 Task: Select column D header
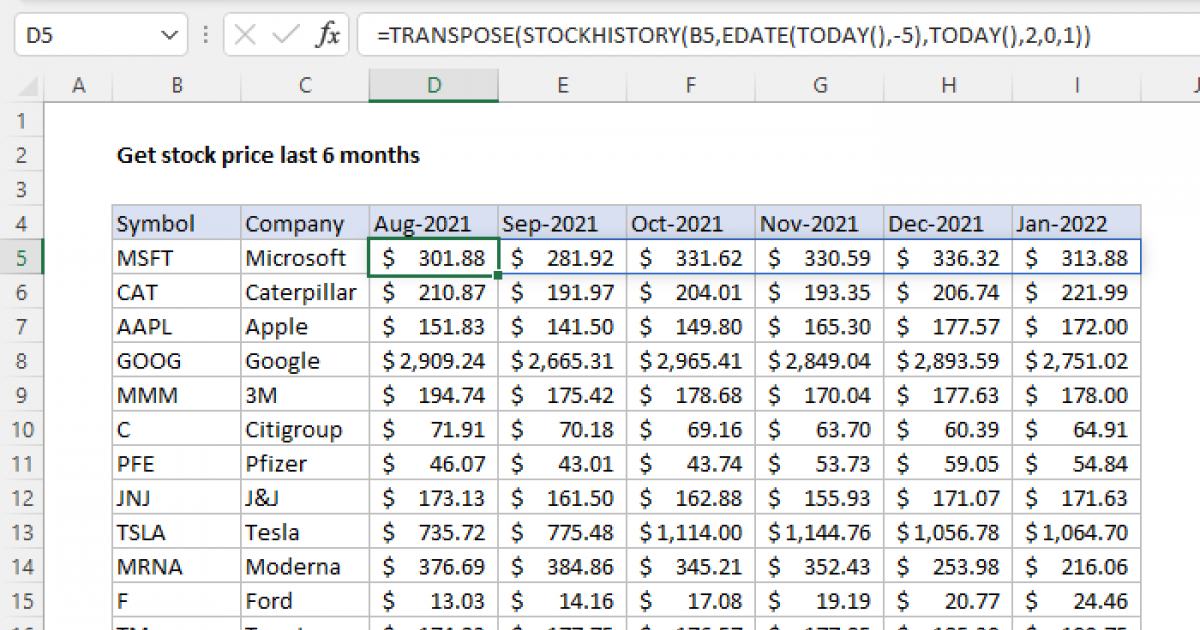click(x=433, y=86)
